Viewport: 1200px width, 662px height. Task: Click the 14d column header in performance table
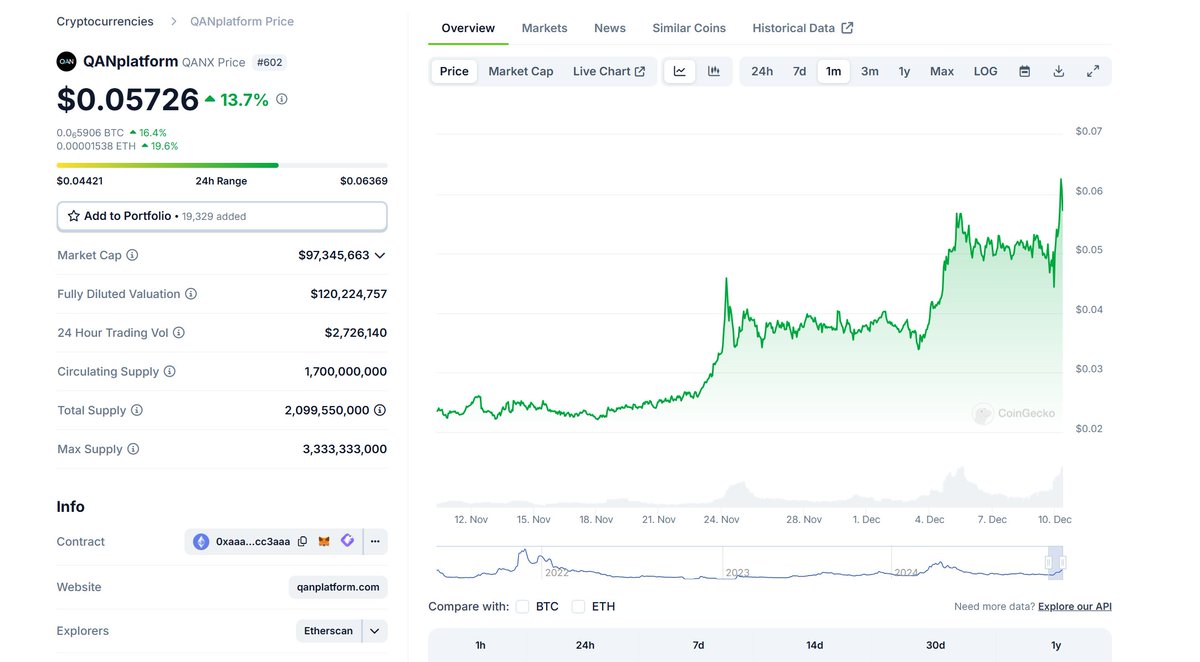point(815,645)
